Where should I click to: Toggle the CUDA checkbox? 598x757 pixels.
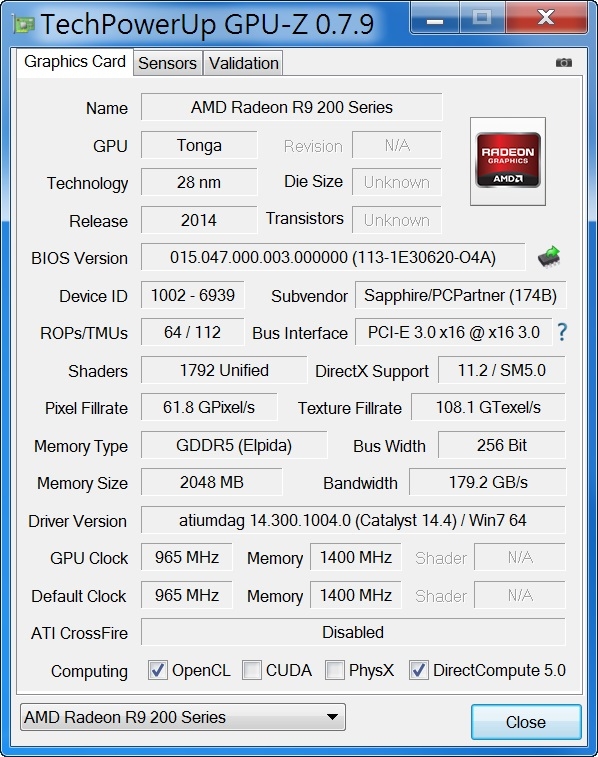(251, 670)
